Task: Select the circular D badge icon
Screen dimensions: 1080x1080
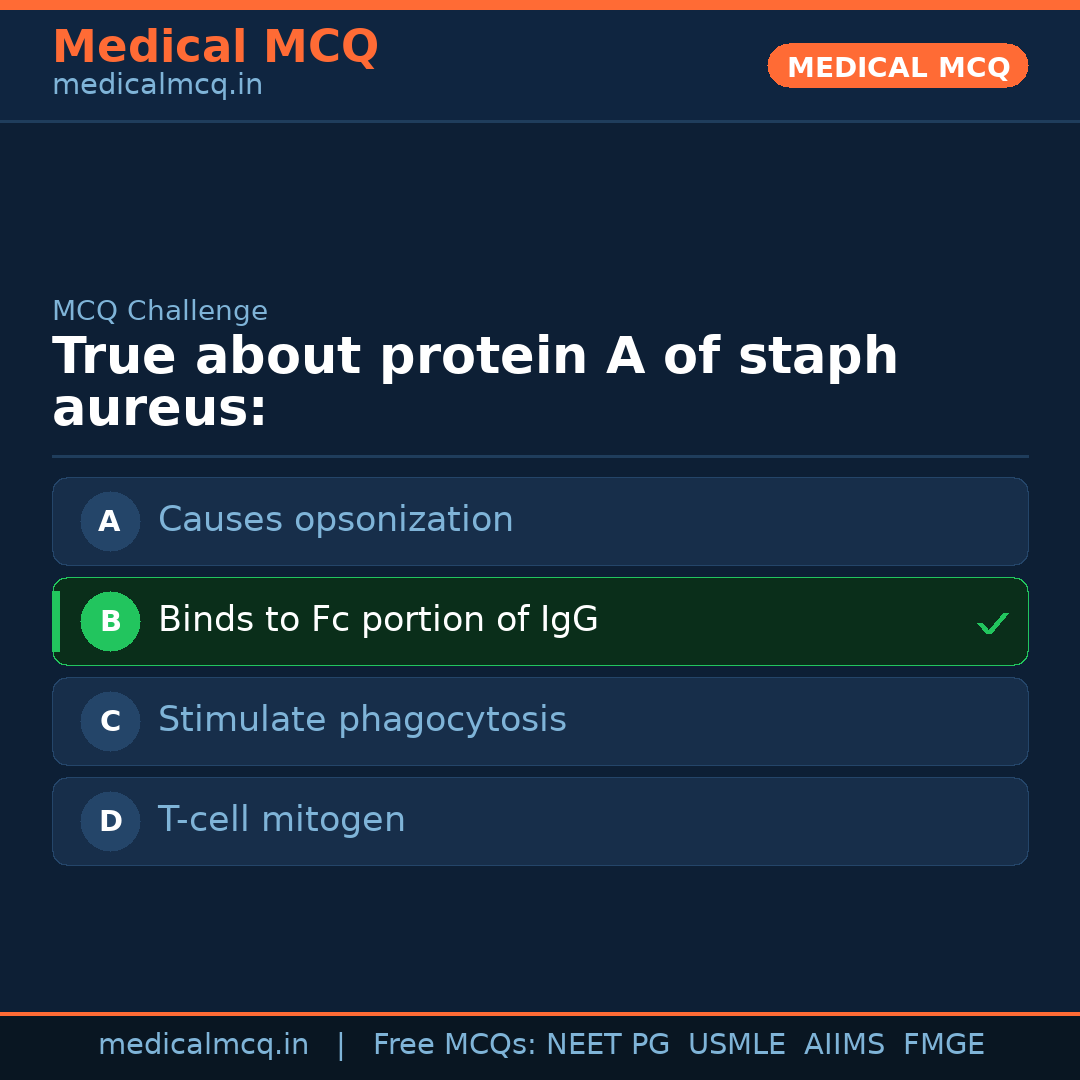Action: [110, 821]
